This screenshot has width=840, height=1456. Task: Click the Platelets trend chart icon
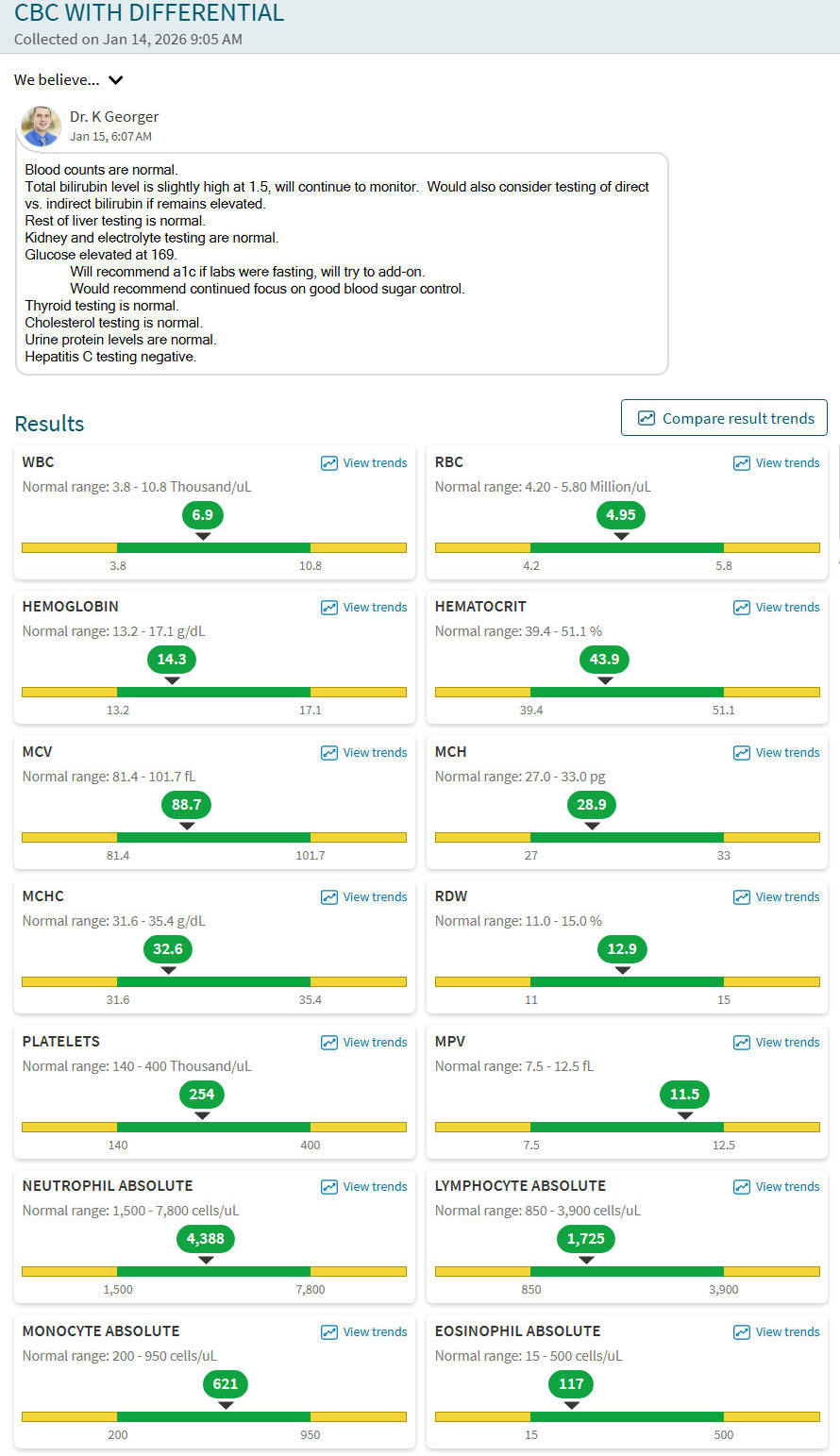tap(328, 1043)
